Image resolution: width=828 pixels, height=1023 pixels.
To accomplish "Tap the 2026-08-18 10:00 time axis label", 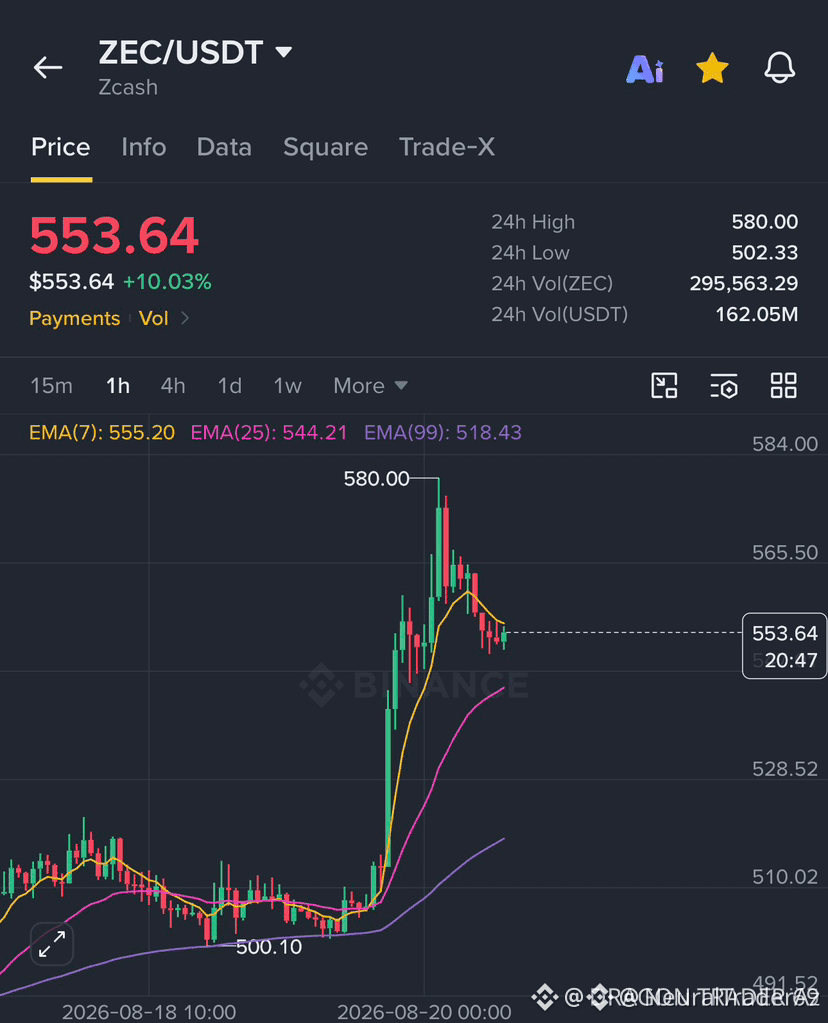I will 149,1012.
